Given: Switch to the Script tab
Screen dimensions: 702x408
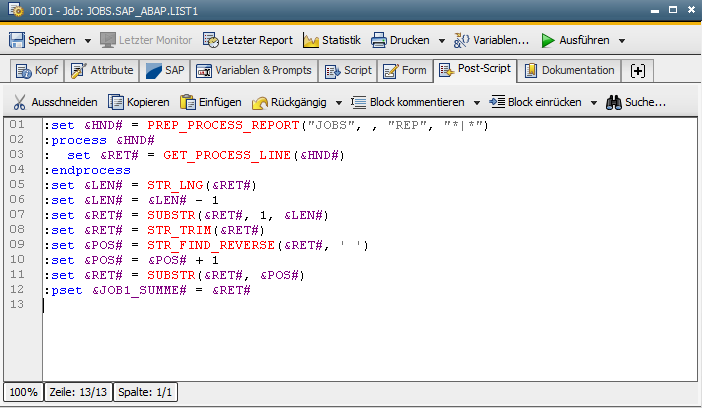Looking at the screenshot, I should (x=349, y=71).
